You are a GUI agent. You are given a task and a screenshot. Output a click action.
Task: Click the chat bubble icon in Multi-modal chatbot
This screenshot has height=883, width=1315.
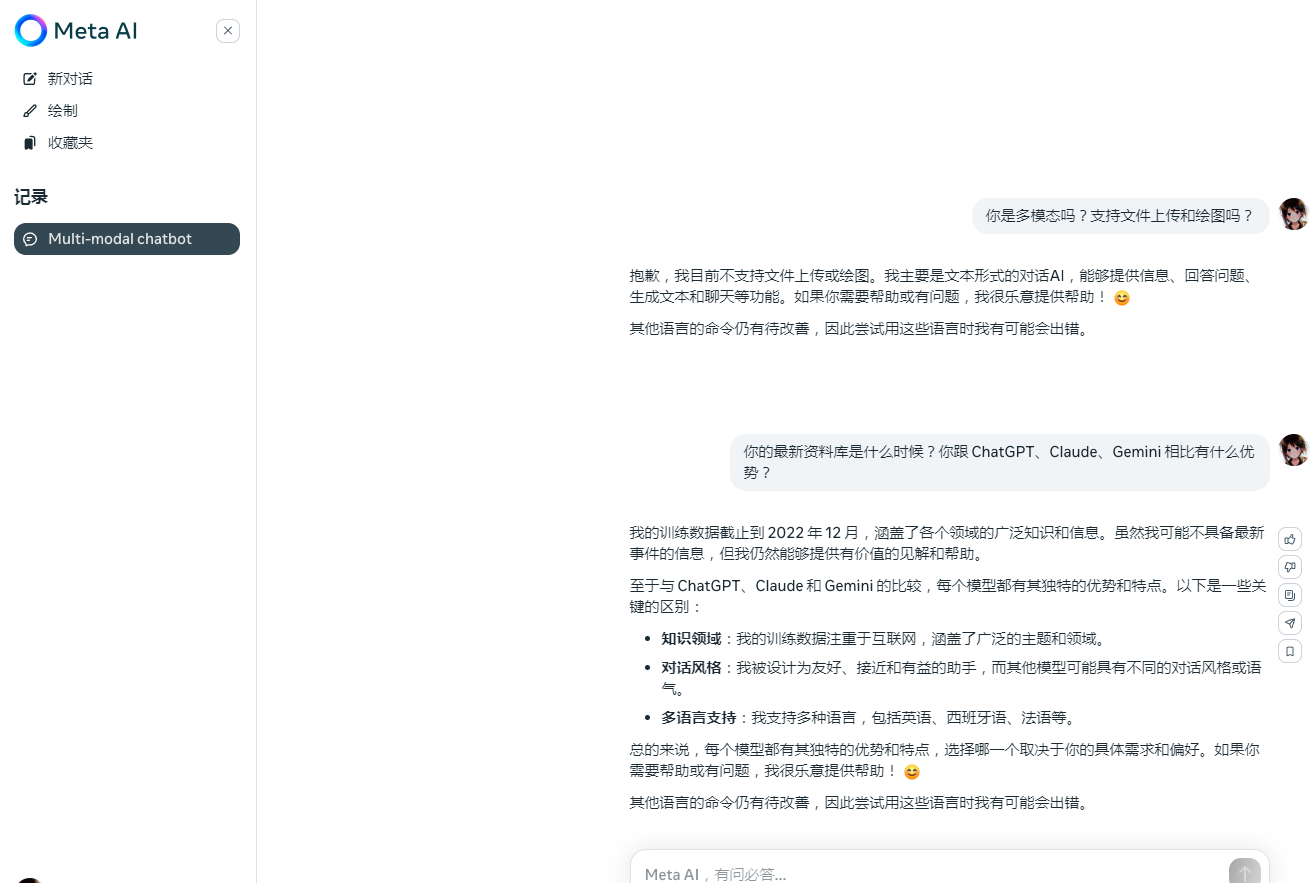pos(30,239)
